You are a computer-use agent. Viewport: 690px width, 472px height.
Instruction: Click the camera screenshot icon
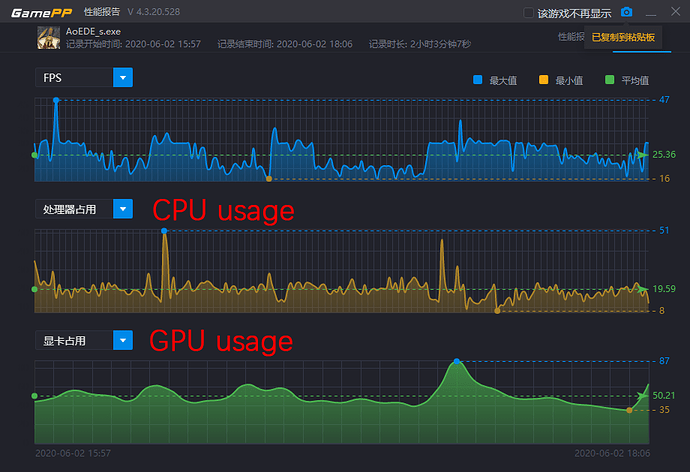tap(626, 12)
